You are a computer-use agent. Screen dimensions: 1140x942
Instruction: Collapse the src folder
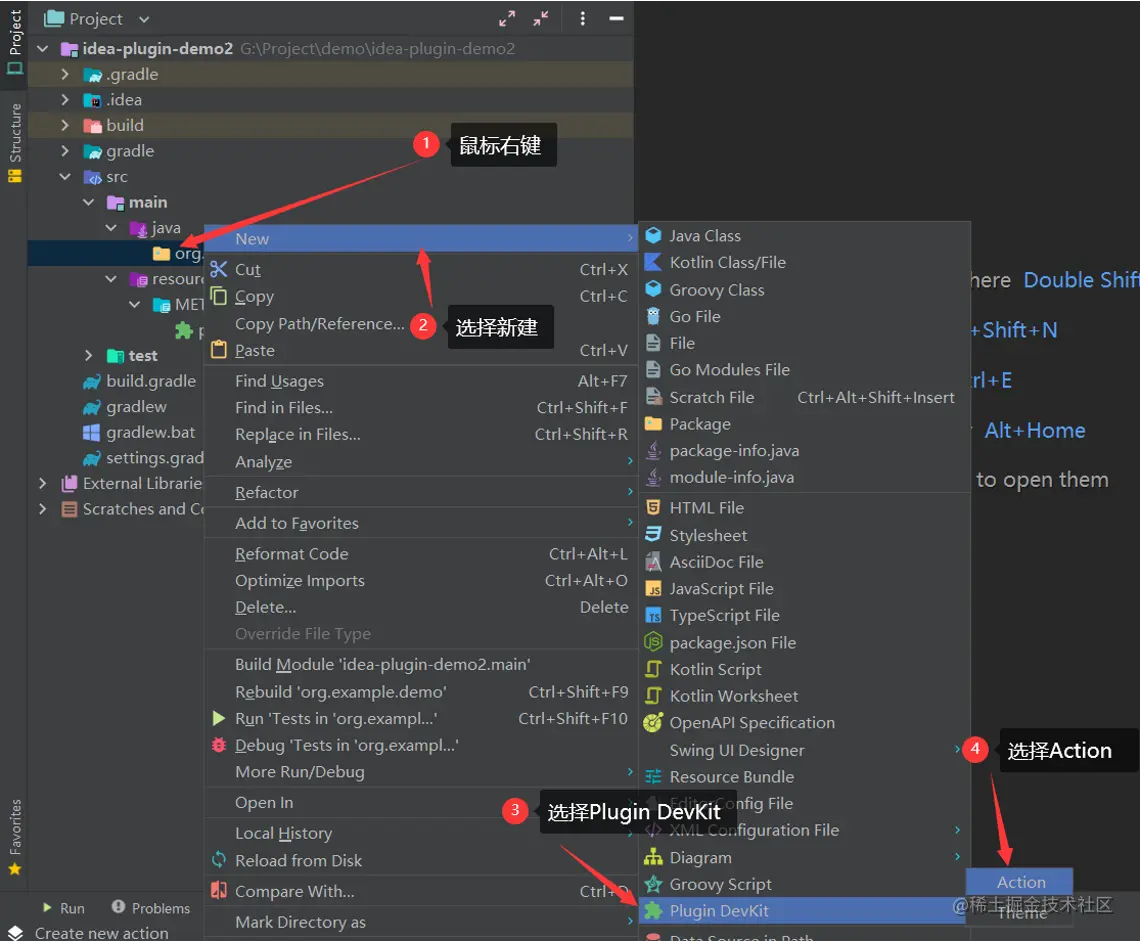click(x=65, y=177)
